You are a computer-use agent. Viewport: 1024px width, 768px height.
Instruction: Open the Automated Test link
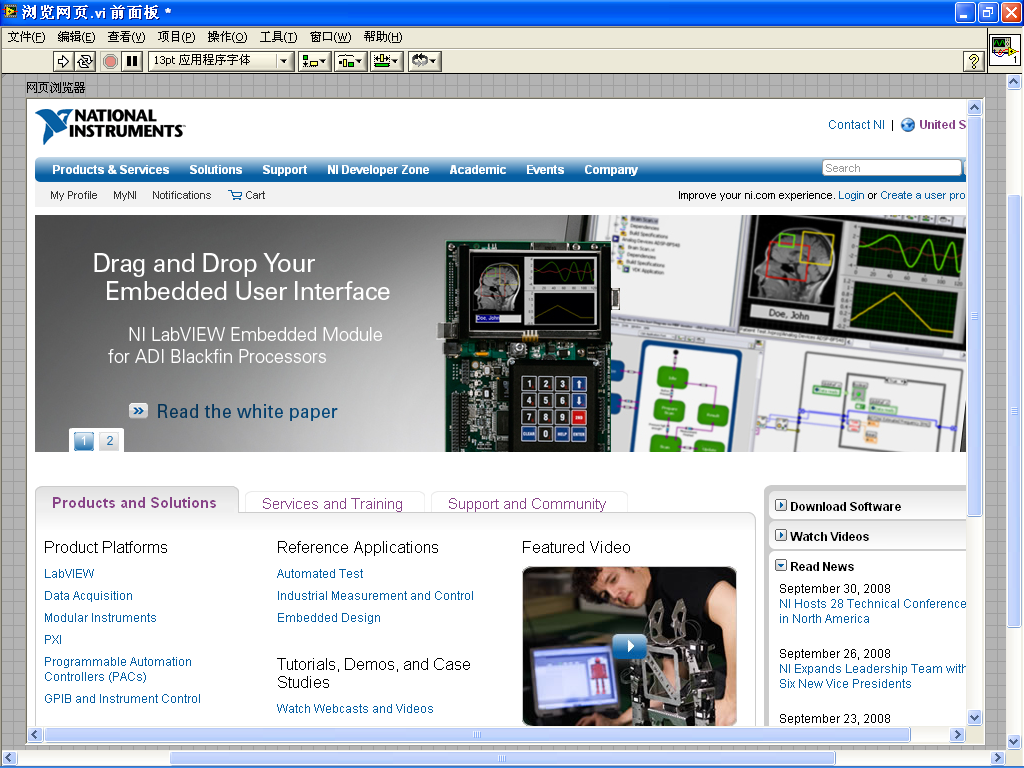pos(320,573)
